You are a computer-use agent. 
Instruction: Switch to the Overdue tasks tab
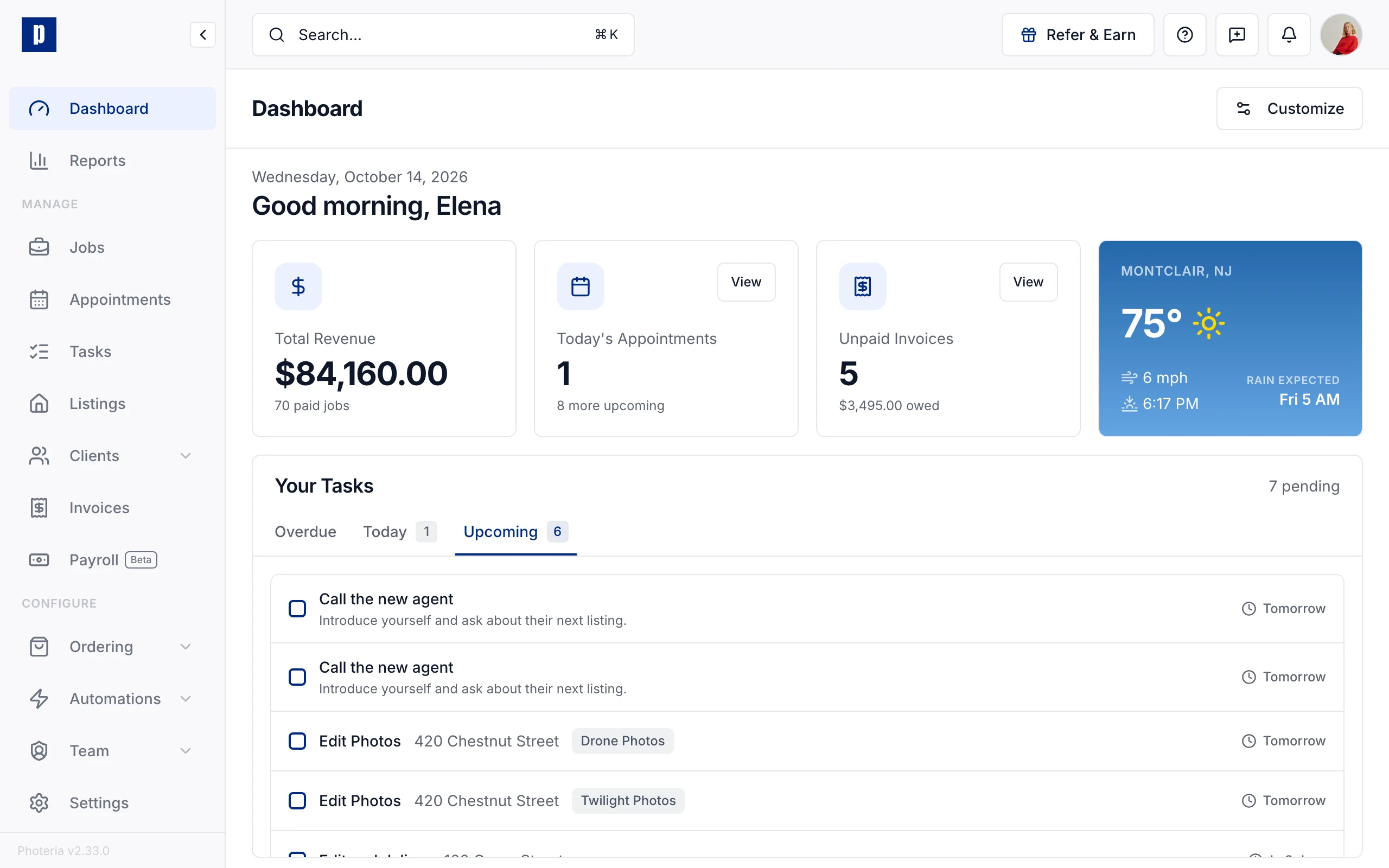pyautogui.click(x=305, y=532)
